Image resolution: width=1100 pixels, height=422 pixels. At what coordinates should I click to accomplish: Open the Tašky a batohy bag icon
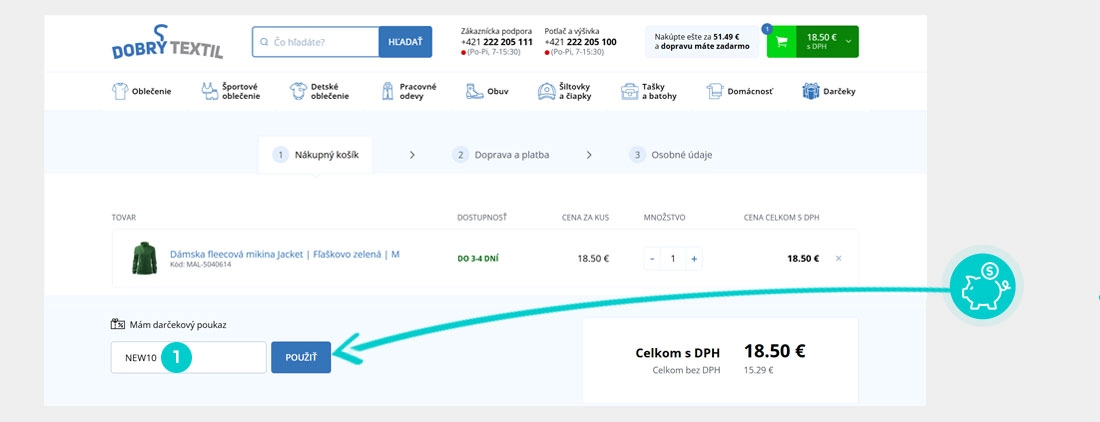629,91
